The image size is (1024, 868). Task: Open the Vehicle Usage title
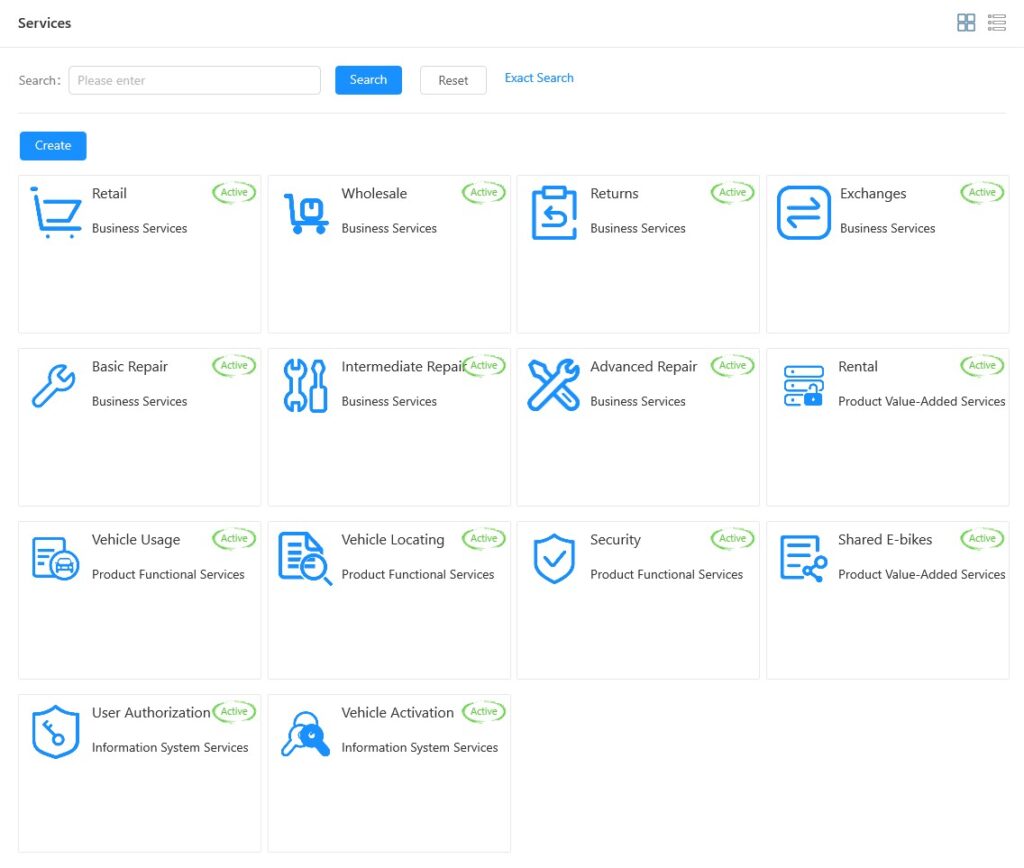[x=136, y=540]
